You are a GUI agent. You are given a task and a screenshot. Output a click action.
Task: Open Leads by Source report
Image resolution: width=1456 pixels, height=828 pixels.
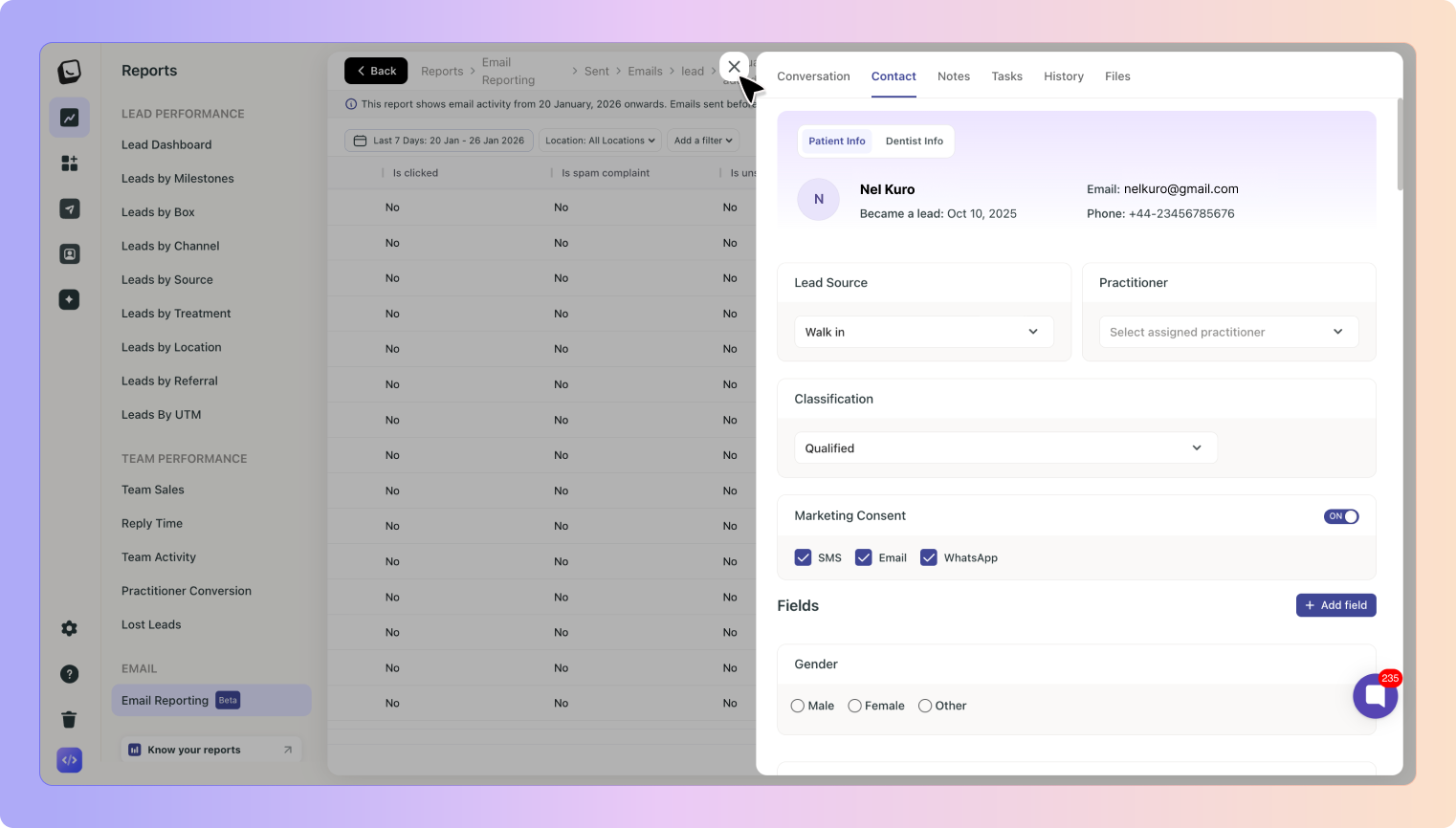167,280
